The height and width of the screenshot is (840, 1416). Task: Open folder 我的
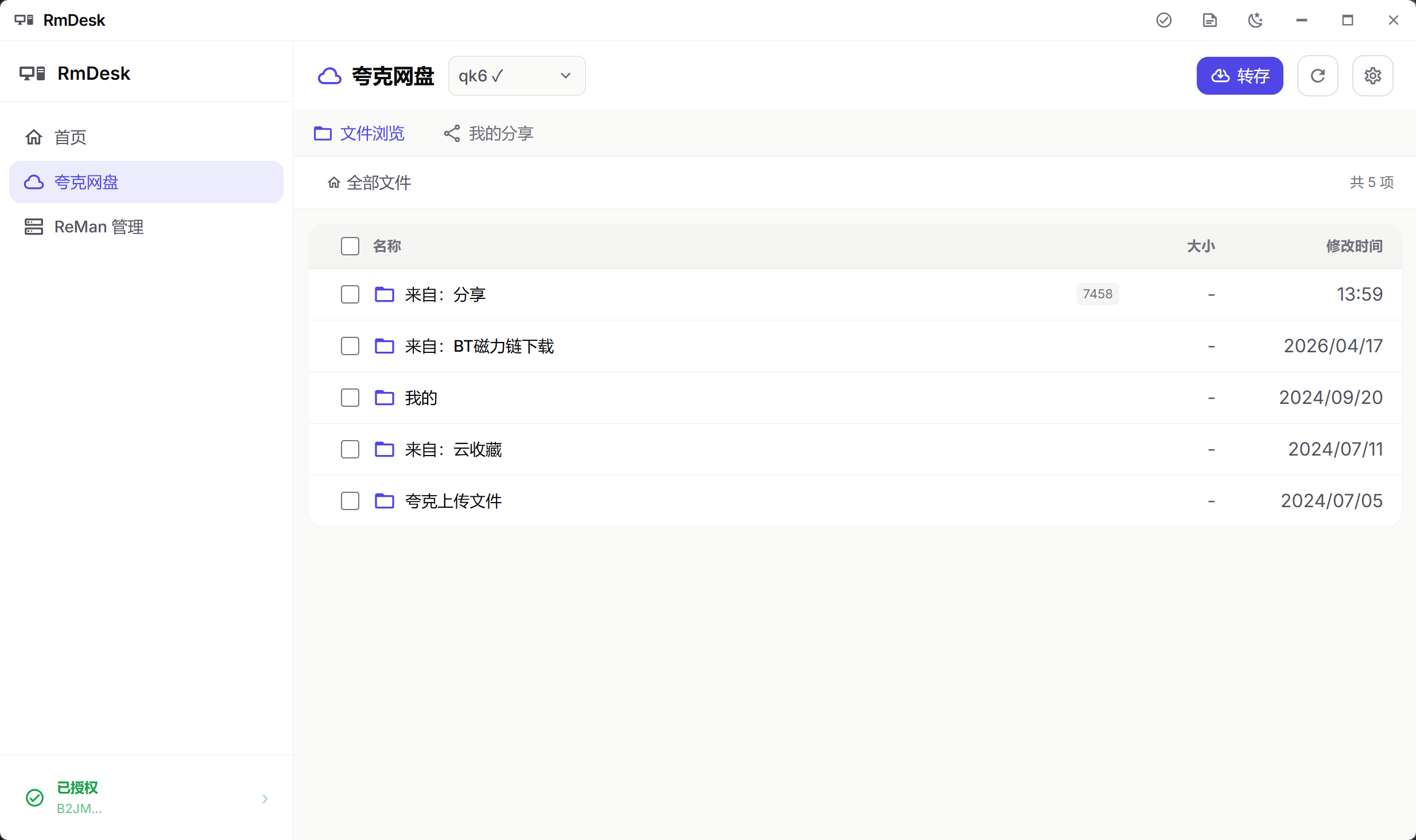coord(421,398)
